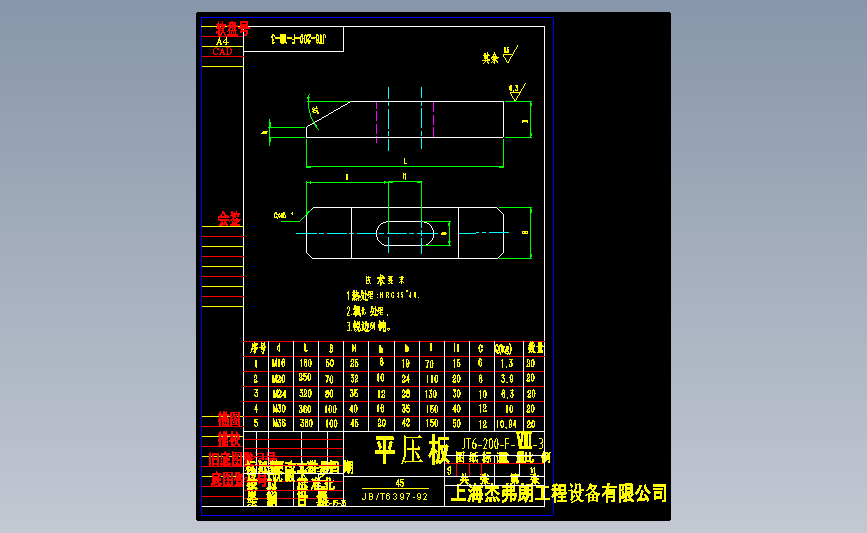The width and height of the screenshot is (867, 533).
Task: Click weight value 10.84 in row 5
Action: 506,424
